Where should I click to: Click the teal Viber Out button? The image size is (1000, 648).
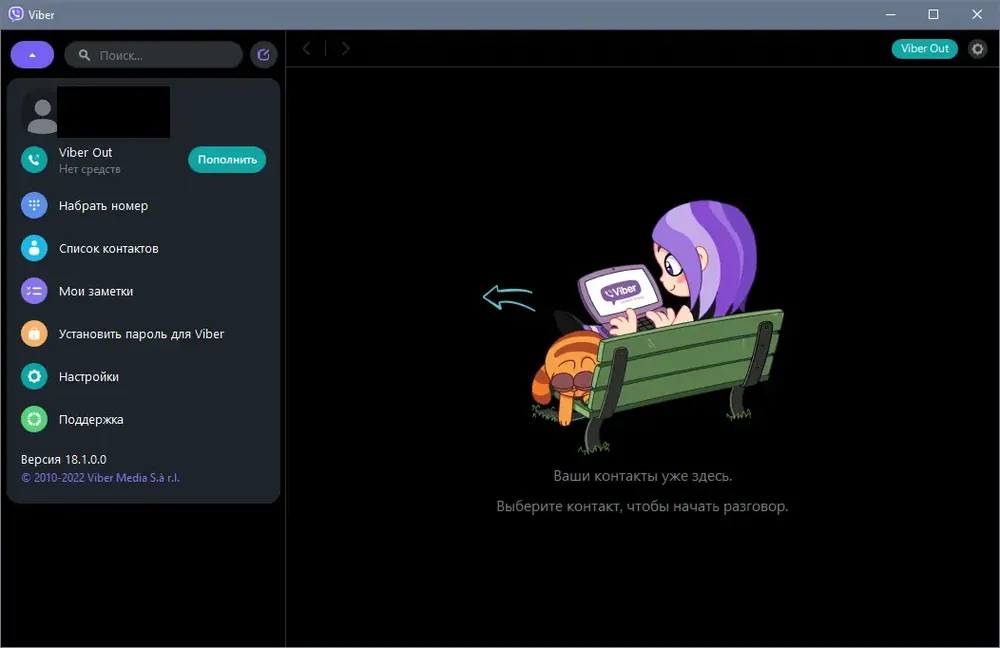(925, 48)
